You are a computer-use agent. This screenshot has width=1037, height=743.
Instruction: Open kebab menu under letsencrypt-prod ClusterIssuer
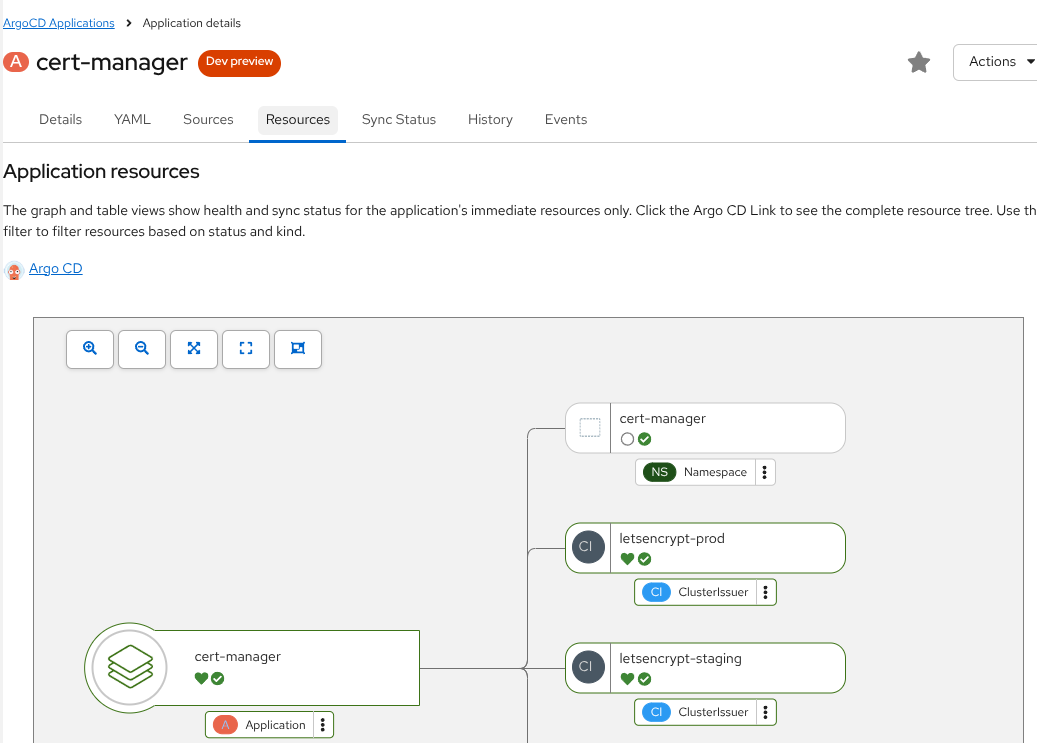coord(765,592)
